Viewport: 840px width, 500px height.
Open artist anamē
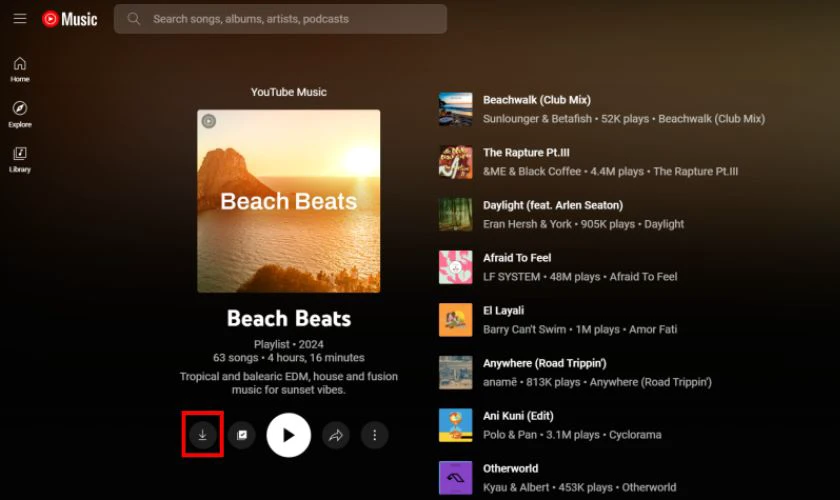[x=500, y=382]
